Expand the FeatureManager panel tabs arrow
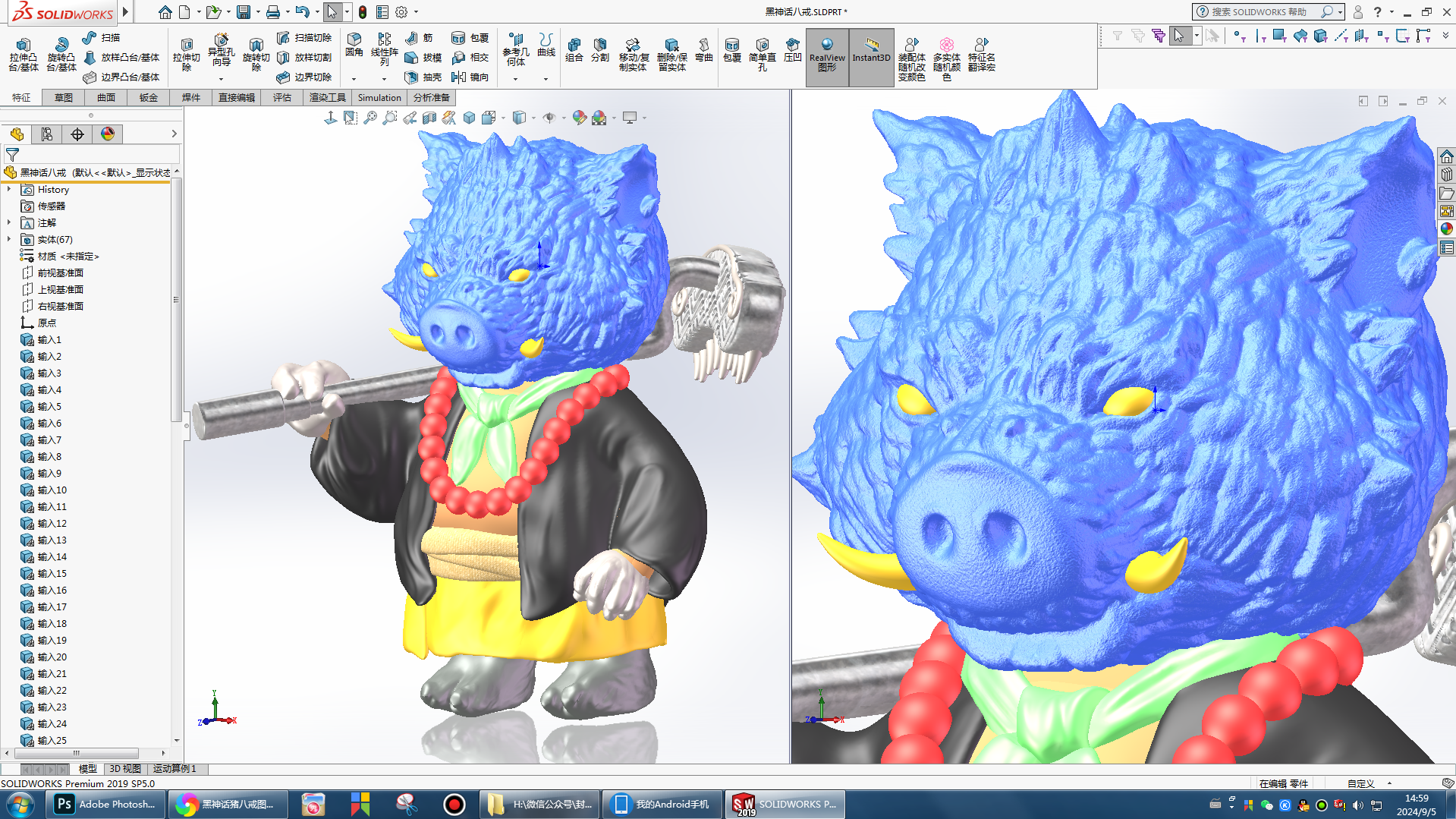 pyautogui.click(x=174, y=134)
